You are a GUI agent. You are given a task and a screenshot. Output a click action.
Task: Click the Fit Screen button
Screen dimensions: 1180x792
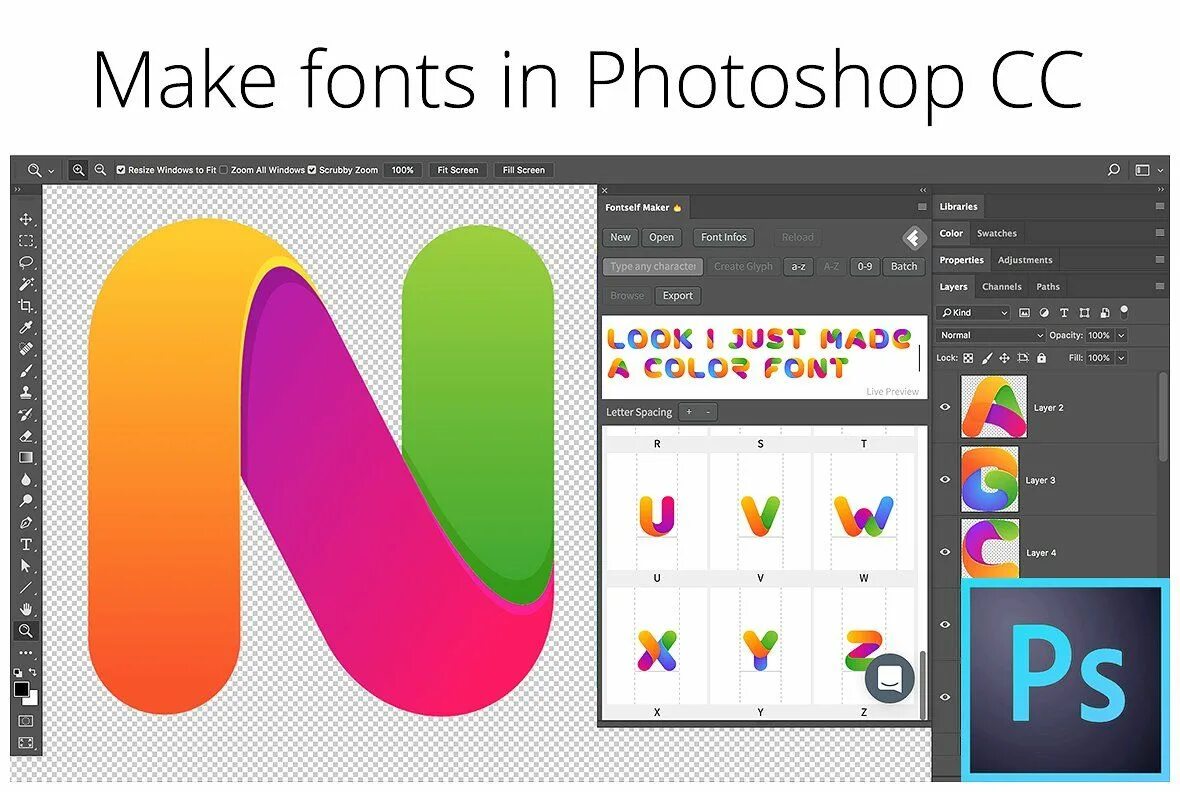click(x=458, y=170)
